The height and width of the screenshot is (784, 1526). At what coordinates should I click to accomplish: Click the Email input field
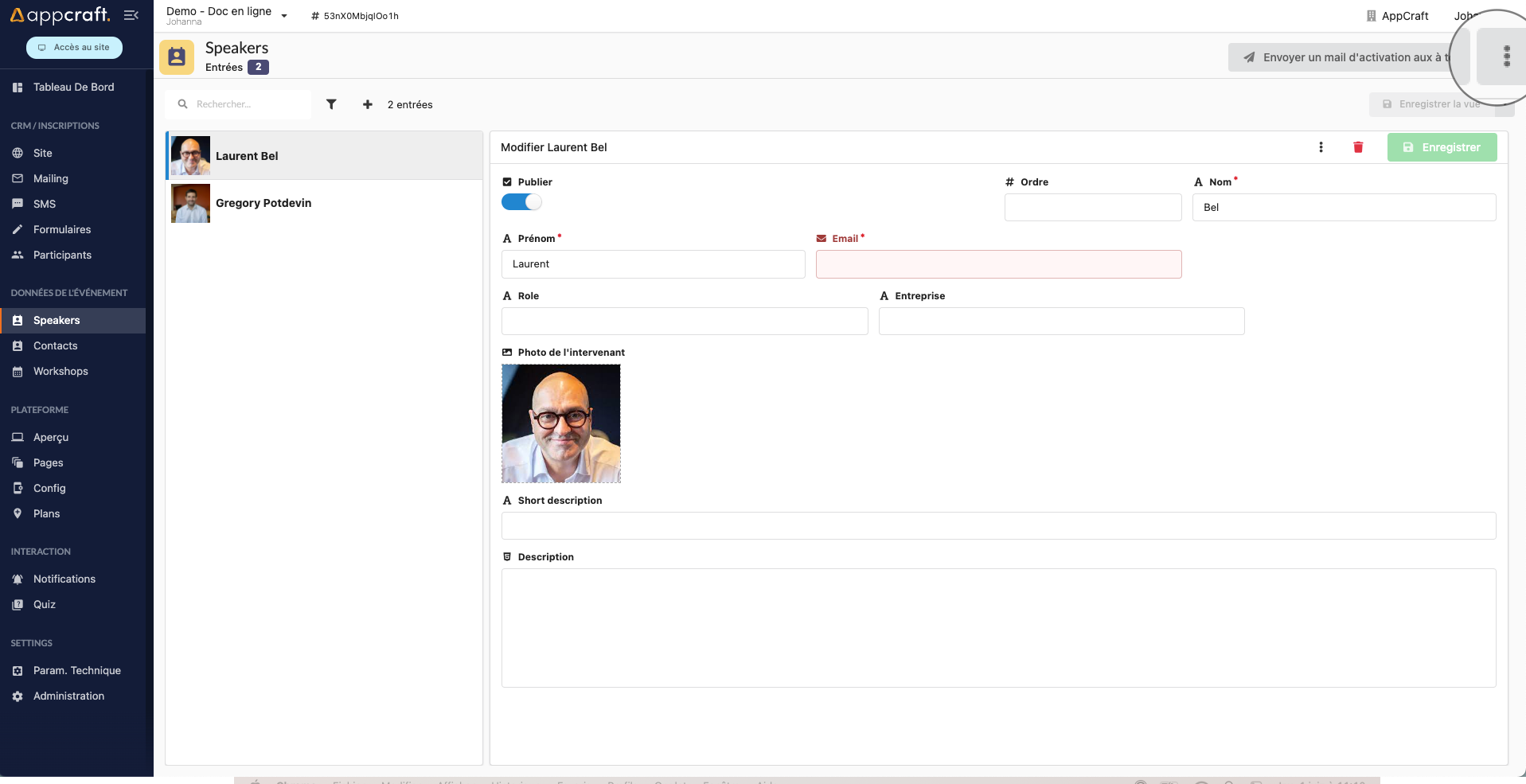point(998,264)
